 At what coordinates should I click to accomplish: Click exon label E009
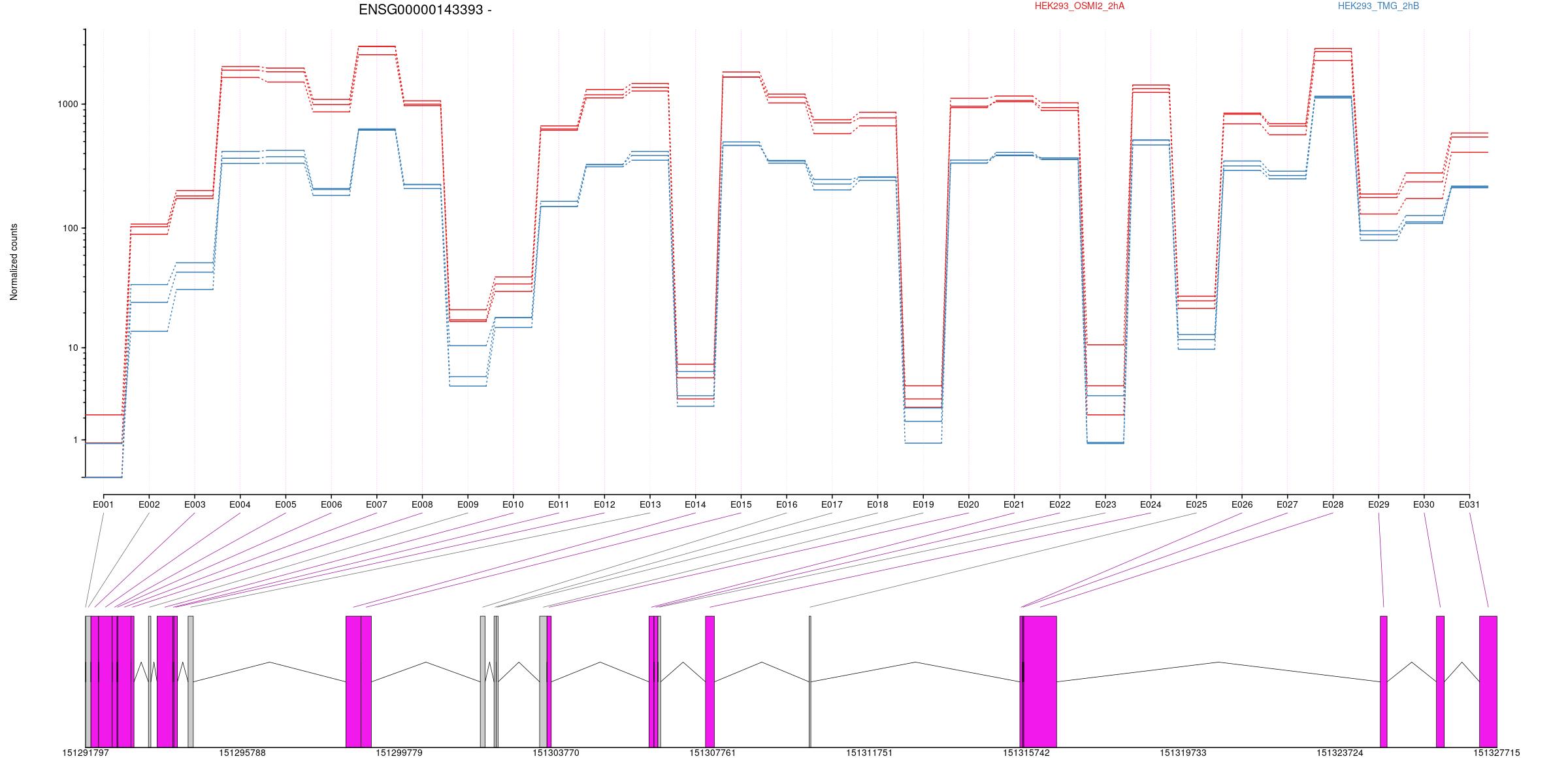[x=468, y=504]
